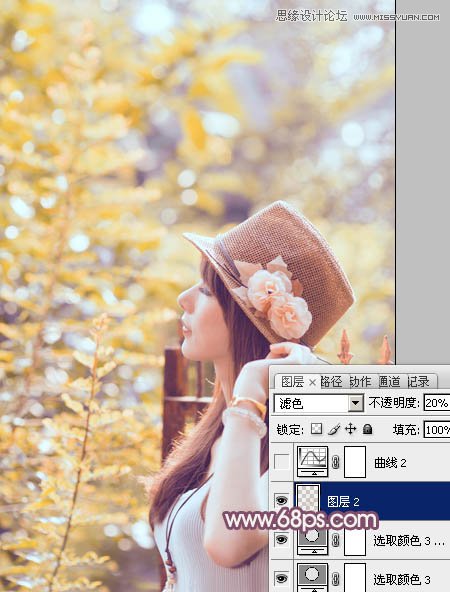This screenshot has width=450, height=592.
Task: Close the 图层 tab with its x
Action: click(x=312, y=382)
